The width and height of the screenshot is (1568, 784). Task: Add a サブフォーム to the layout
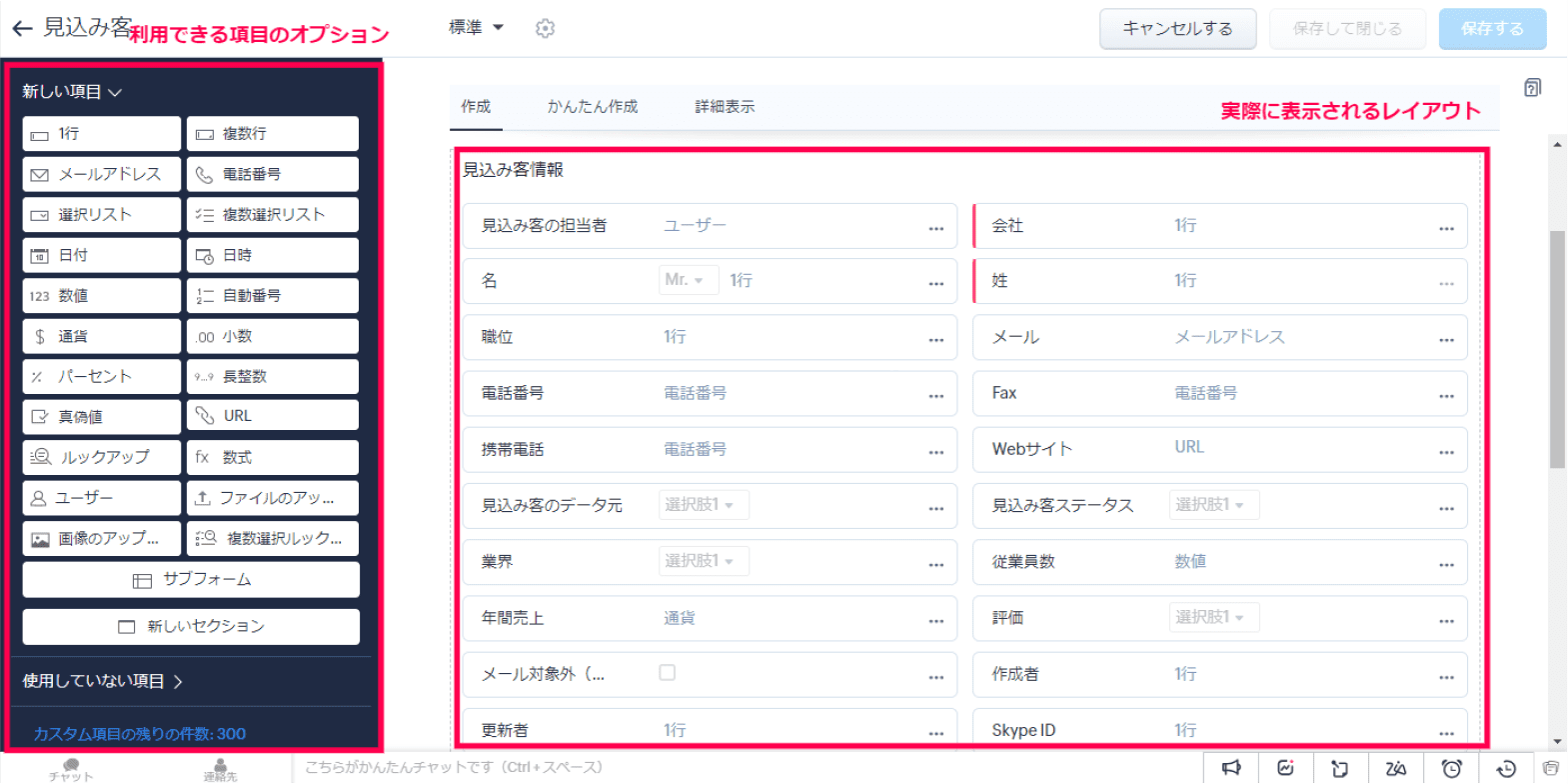pyautogui.click(x=191, y=580)
